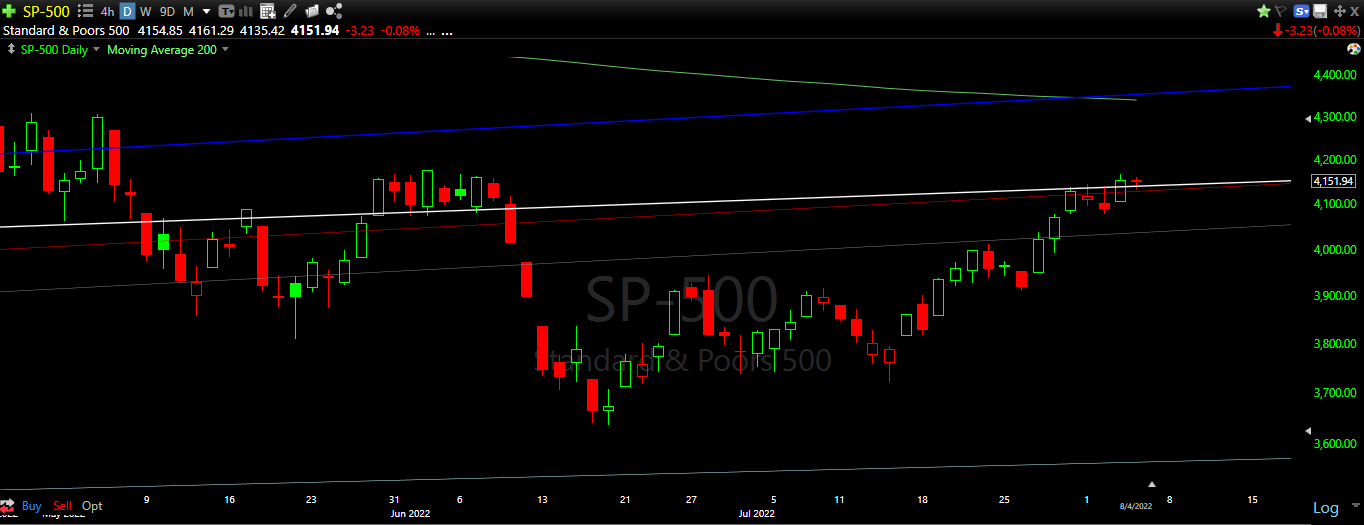Click the share chart icon
This screenshot has width=1364, height=525.
coord(334,11)
